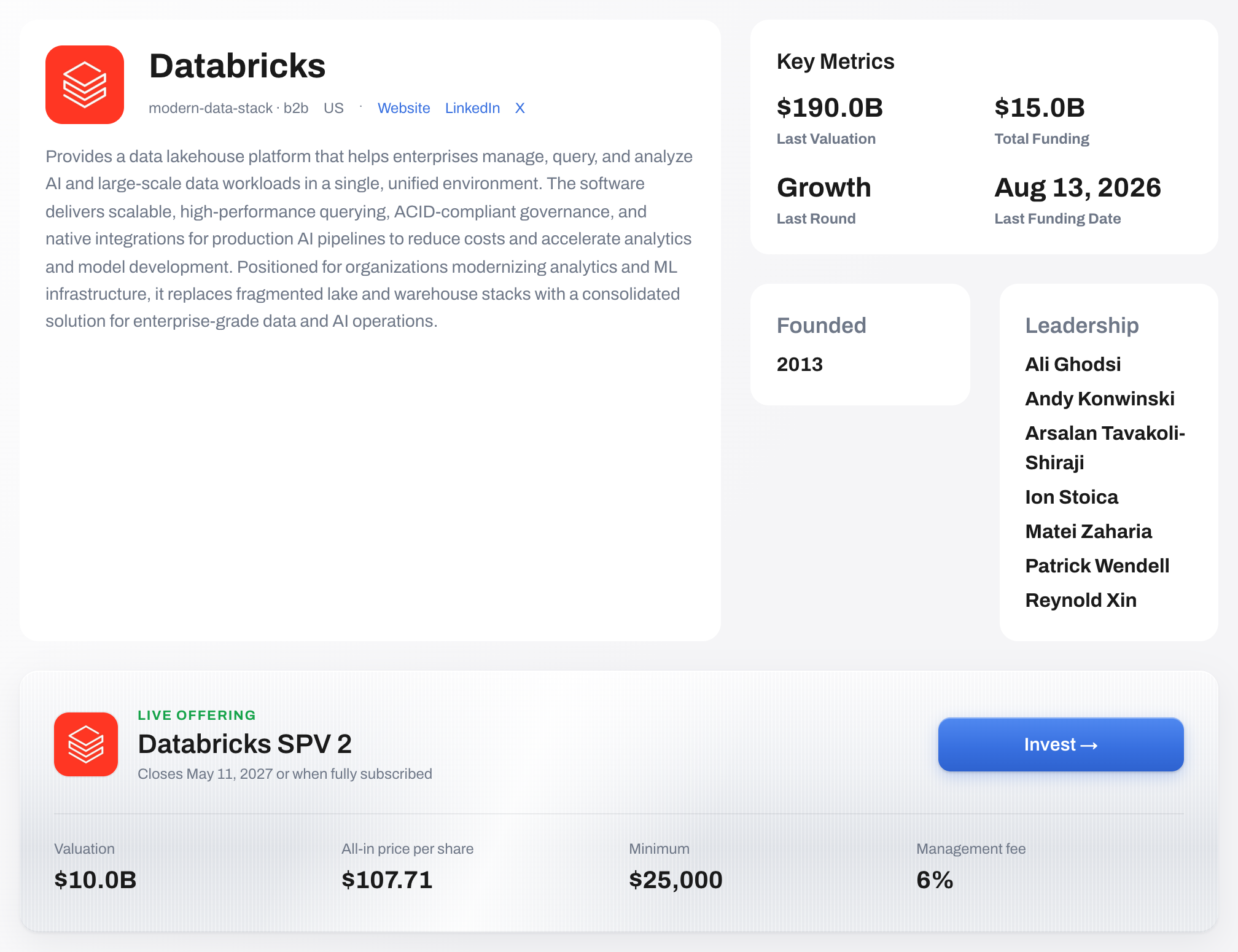Screen dimensions: 1238x952
Task: Click the company description paragraph
Action: (x=369, y=239)
